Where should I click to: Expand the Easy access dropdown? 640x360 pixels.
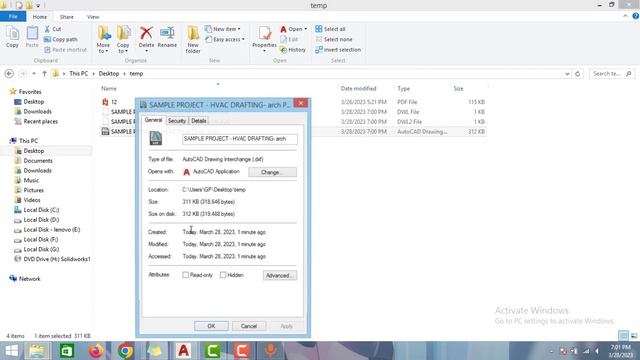[x=224, y=39]
